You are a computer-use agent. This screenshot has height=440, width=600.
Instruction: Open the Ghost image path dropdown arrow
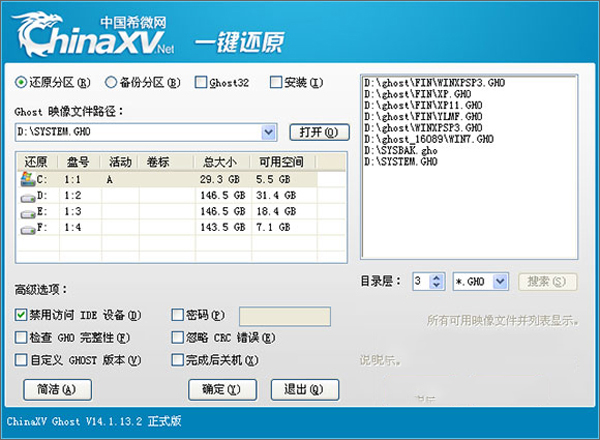point(269,132)
